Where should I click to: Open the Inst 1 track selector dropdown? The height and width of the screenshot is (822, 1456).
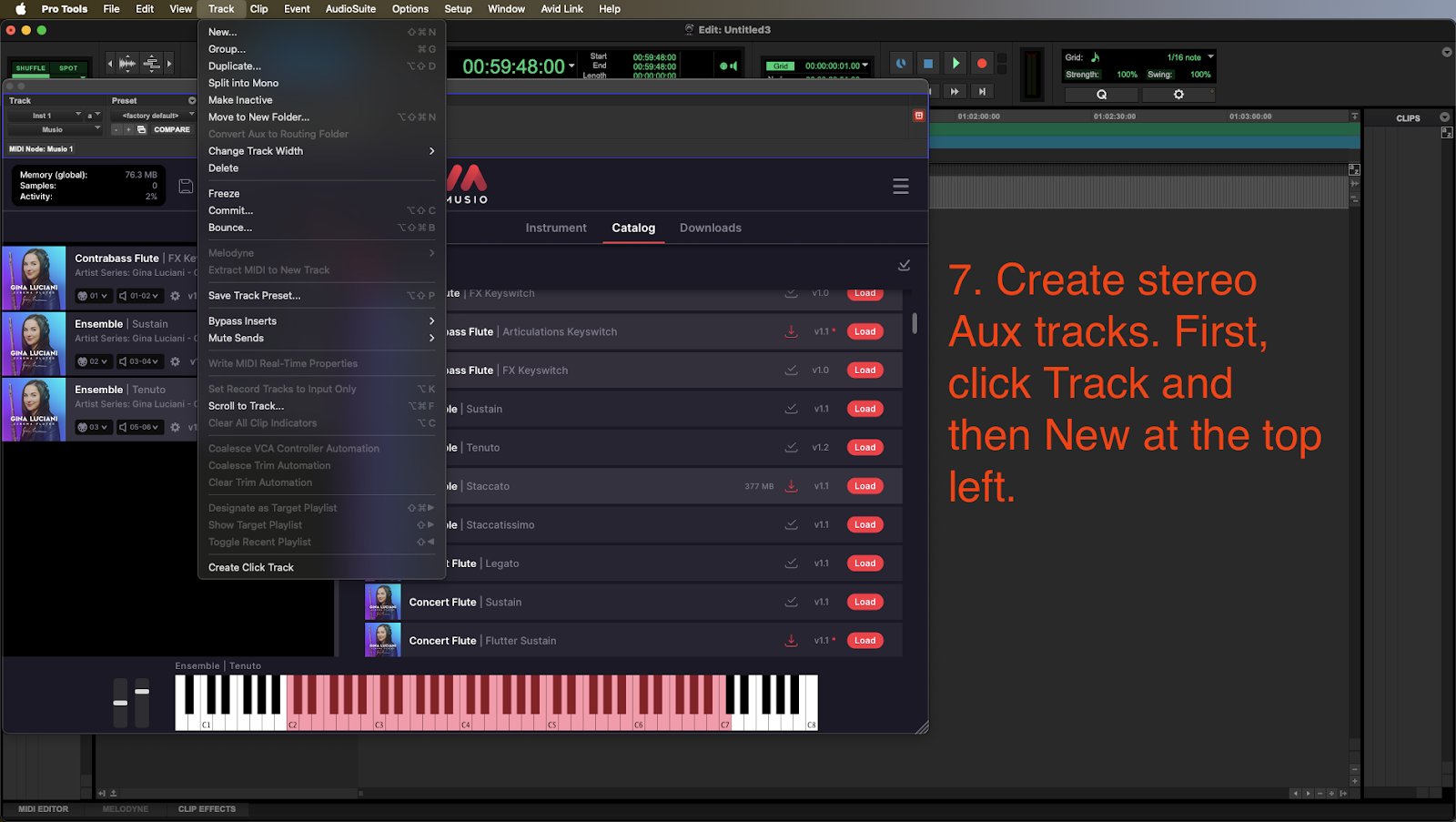pos(45,116)
